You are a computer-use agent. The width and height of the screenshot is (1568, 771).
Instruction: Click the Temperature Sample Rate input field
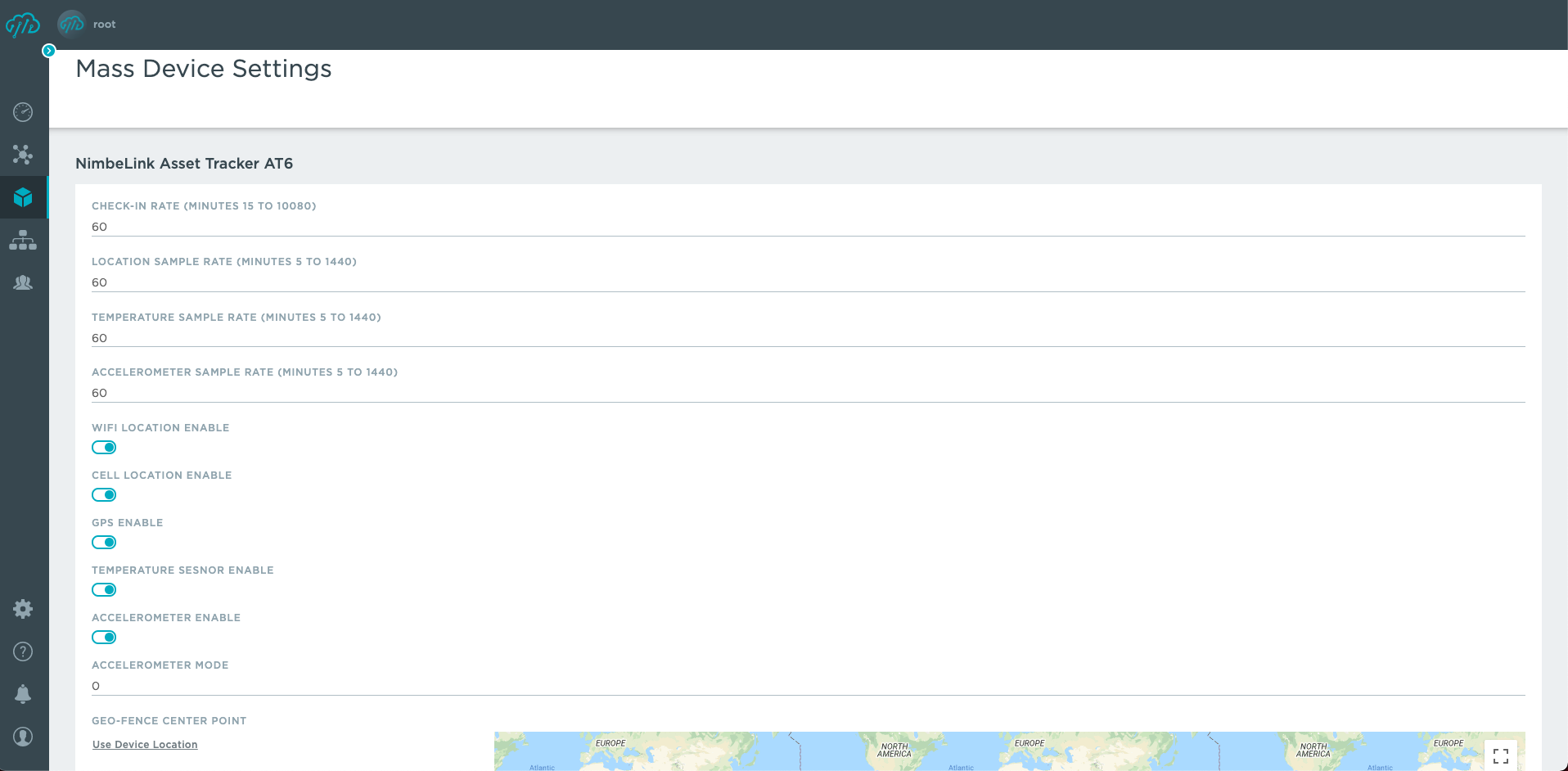(x=808, y=338)
